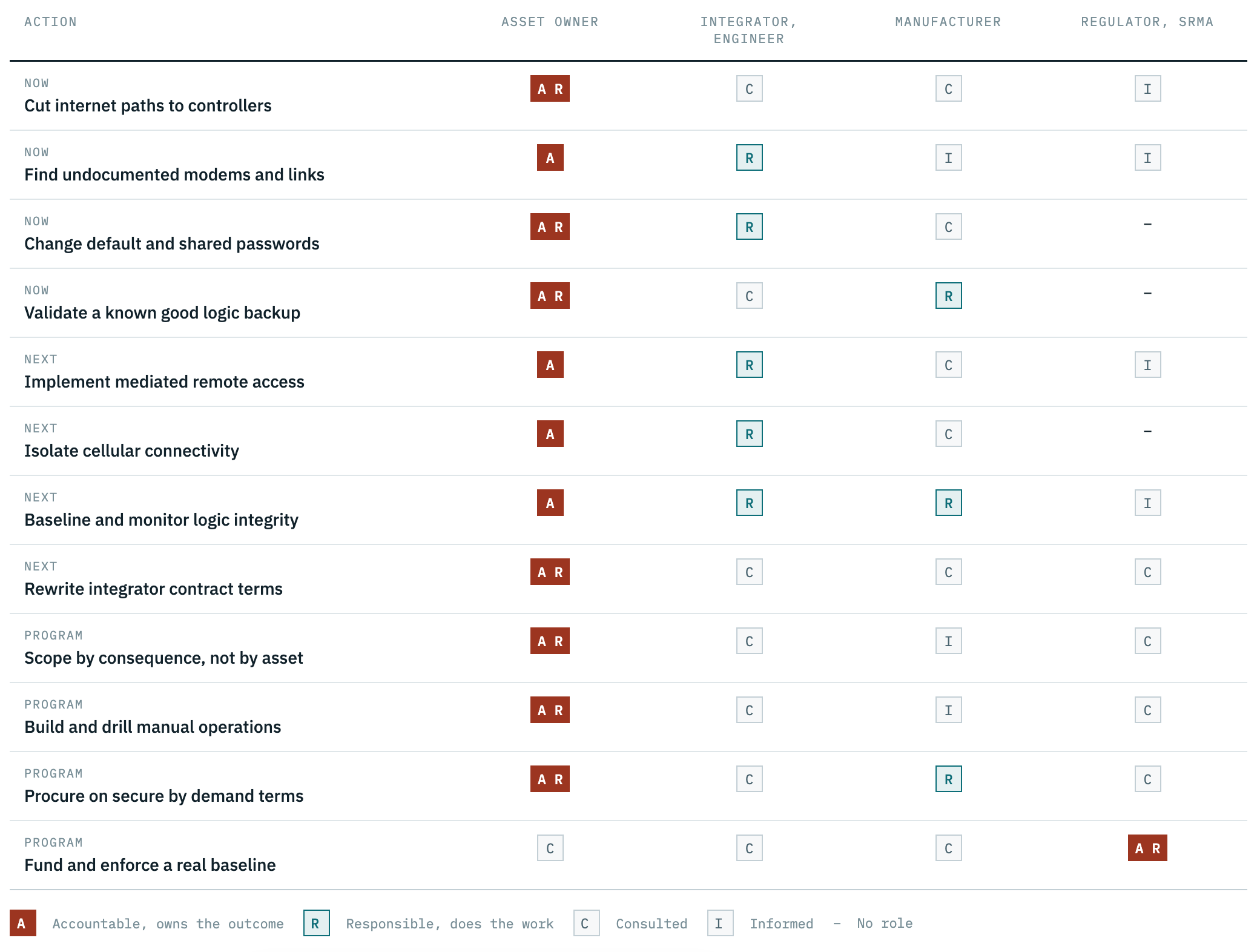This screenshot has height=952, width=1257.
Task: Click the ACTION column header
Action: coord(50,22)
